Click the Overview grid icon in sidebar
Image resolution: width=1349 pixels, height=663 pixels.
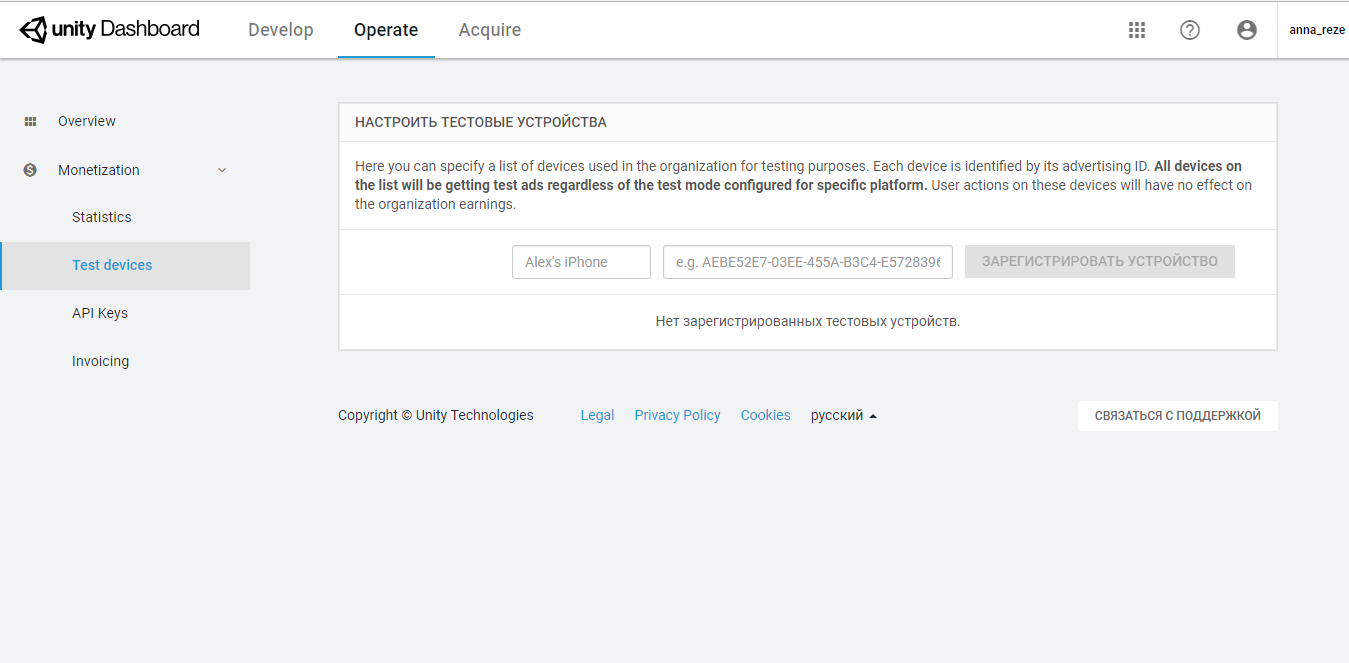(30, 121)
